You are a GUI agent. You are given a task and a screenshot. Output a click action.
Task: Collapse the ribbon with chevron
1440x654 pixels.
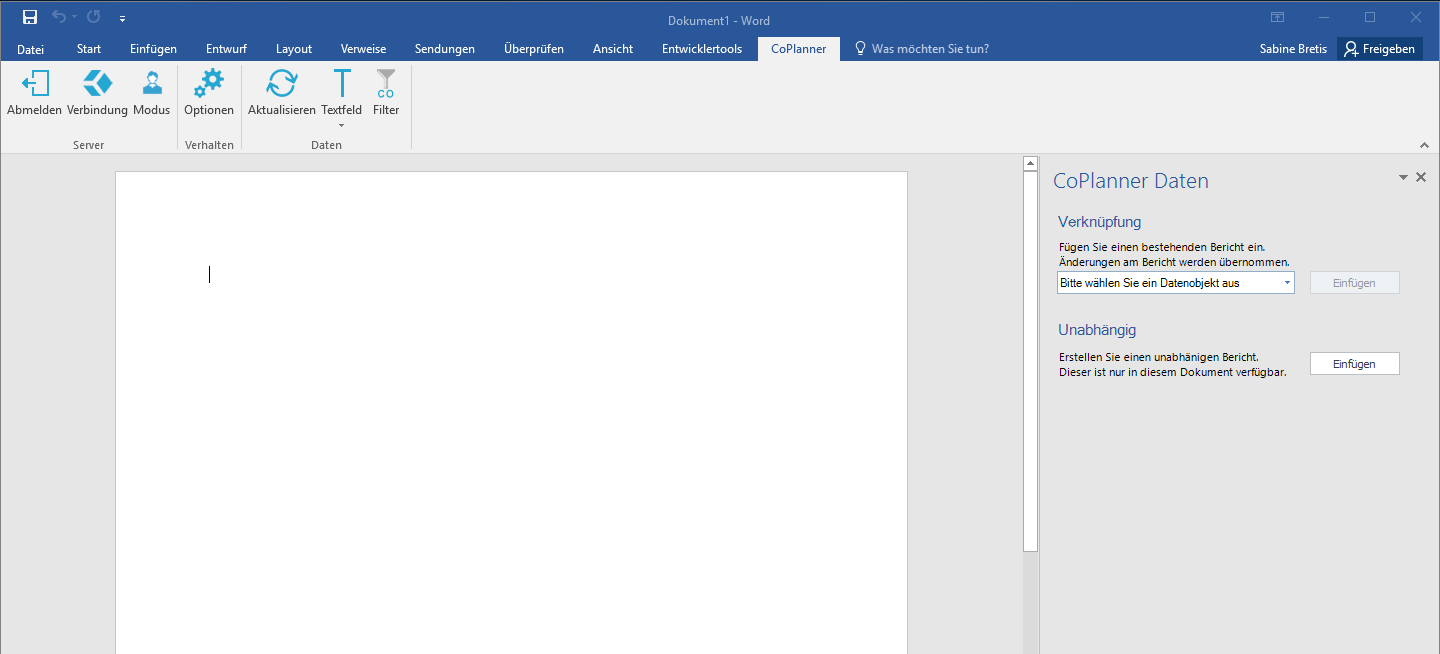(x=1424, y=145)
